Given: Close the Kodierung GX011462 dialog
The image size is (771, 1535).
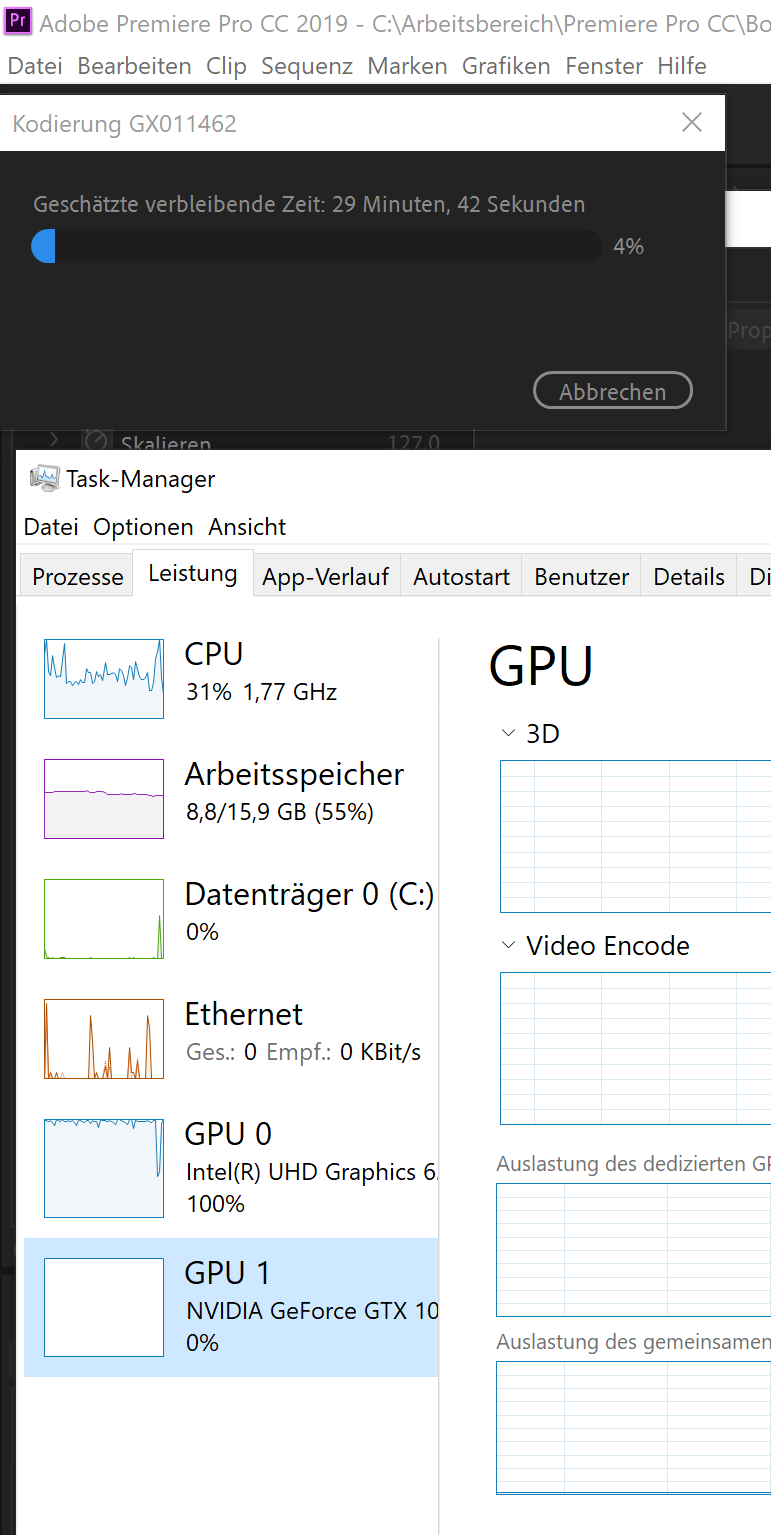Looking at the screenshot, I should click(692, 123).
